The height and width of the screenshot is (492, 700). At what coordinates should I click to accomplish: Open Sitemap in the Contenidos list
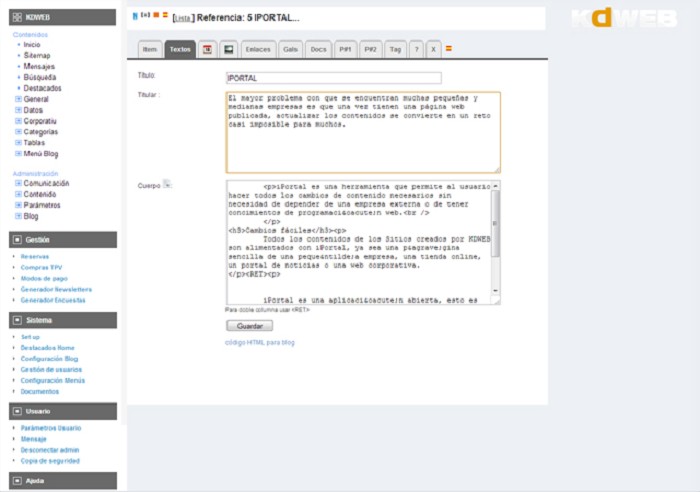(37, 55)
